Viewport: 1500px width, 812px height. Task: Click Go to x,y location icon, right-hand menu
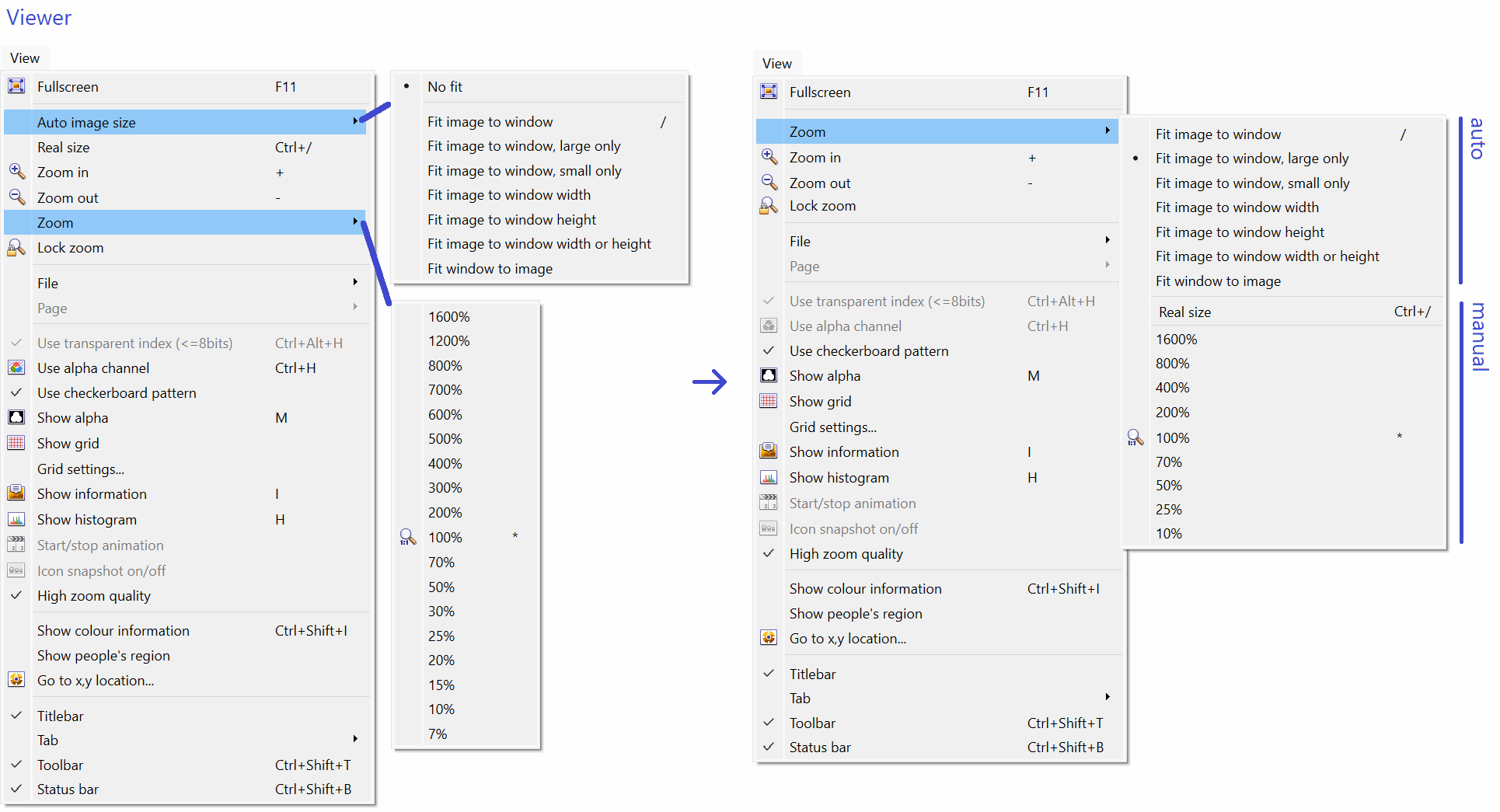pos(769,638)
